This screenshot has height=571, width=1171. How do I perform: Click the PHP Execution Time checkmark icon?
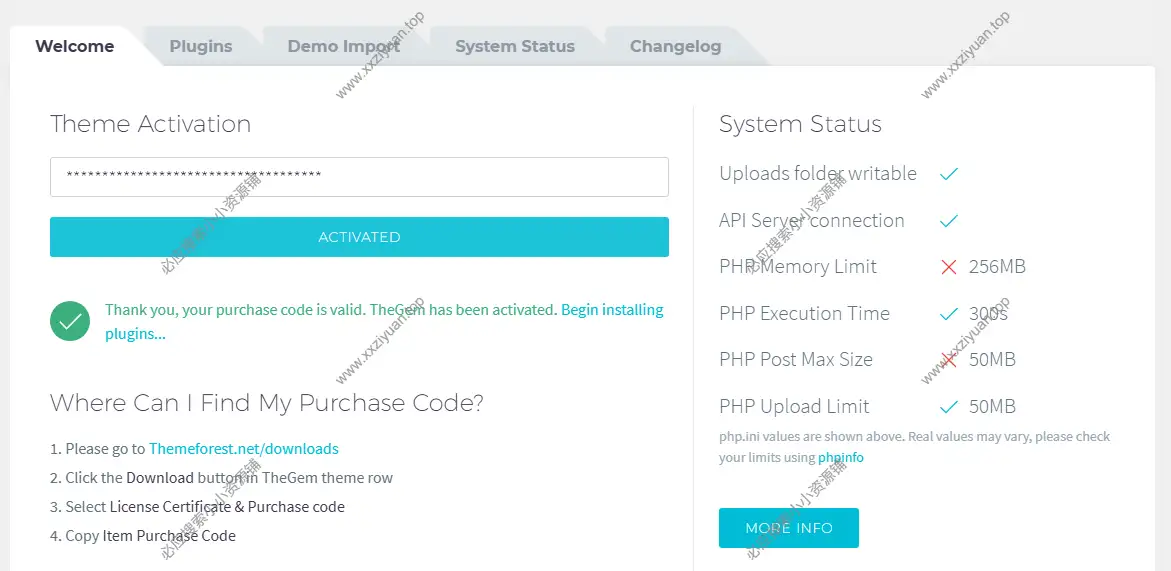(949, 314)
